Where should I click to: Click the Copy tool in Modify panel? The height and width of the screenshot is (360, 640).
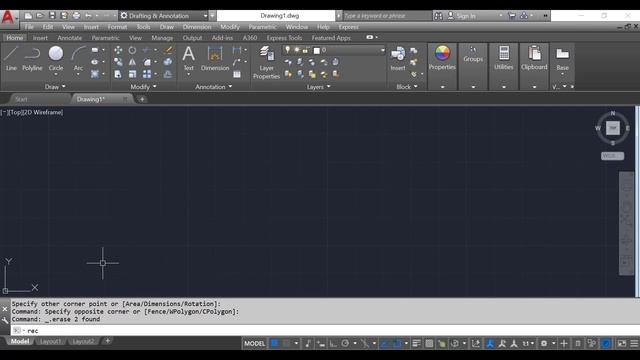pyautogui.click(x=118, y=62)
